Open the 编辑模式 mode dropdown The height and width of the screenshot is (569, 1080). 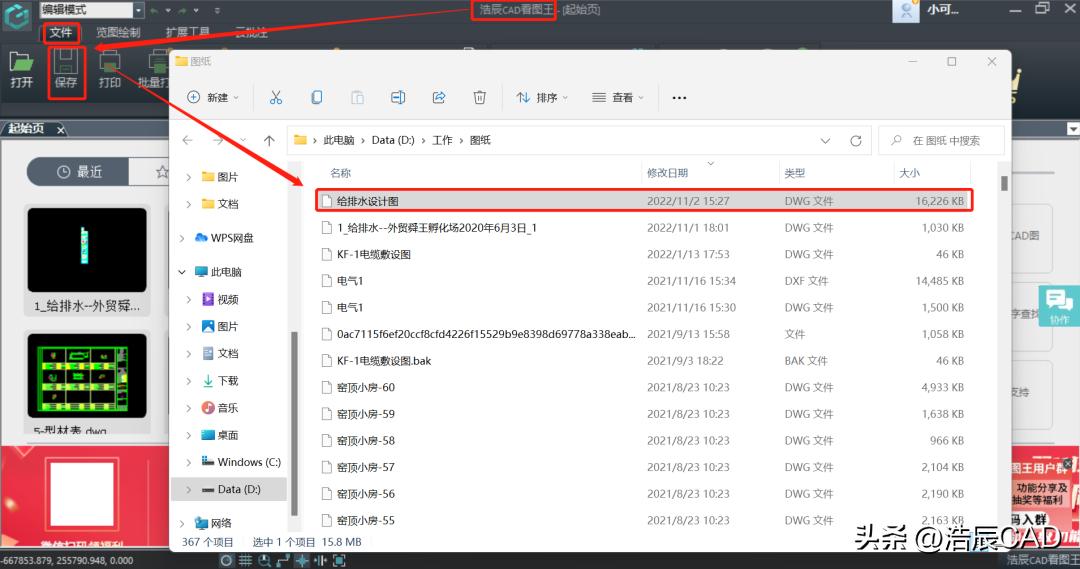click(138, 10)
